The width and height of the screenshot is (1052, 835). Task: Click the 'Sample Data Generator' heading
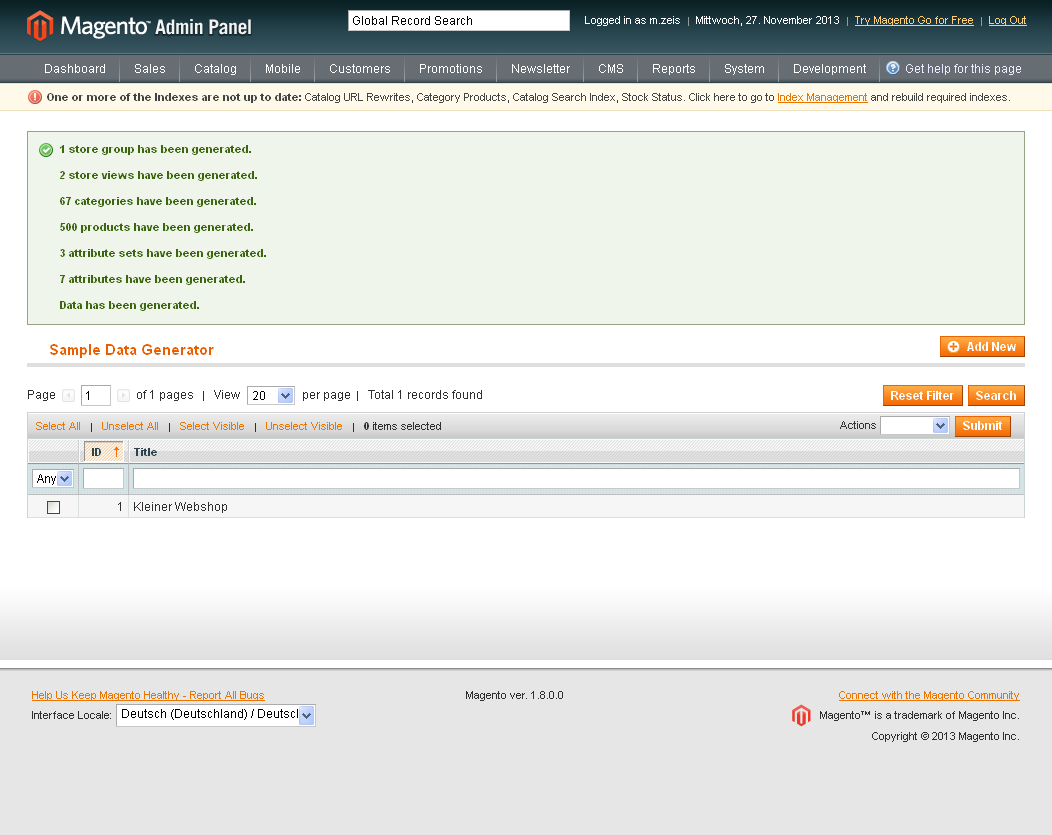tap(132, 349)
